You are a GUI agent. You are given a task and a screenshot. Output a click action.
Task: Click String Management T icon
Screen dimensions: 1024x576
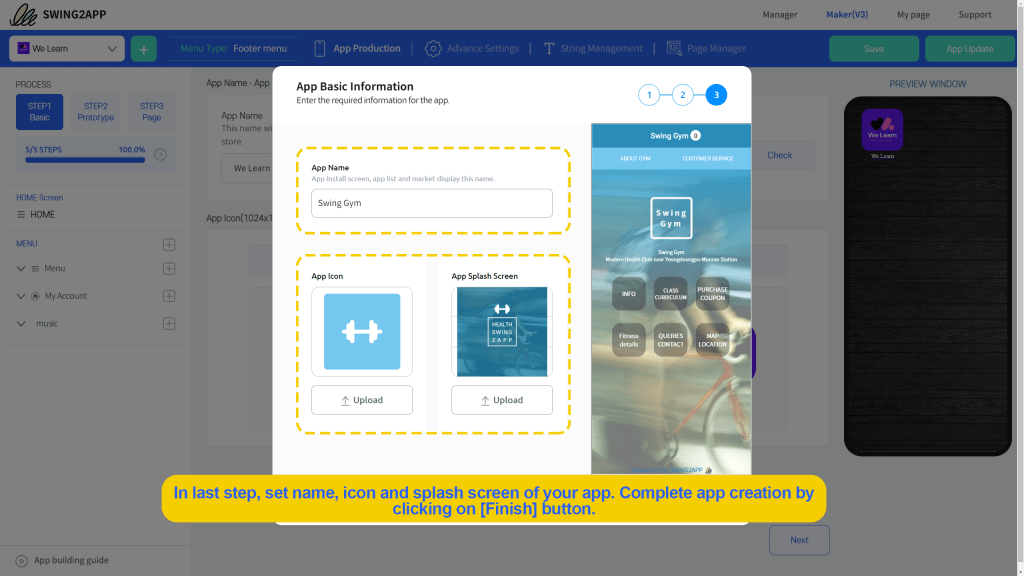pyautogui.click(x=549, y=48)
